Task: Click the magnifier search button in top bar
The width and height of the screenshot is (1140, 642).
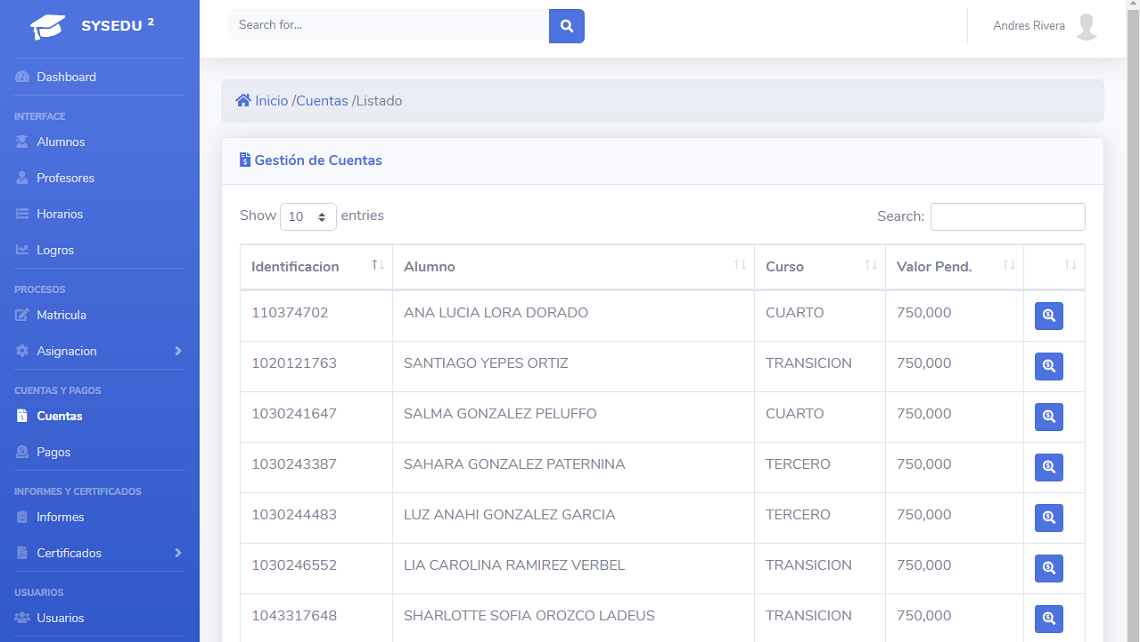Action: (x=566, y=26)
